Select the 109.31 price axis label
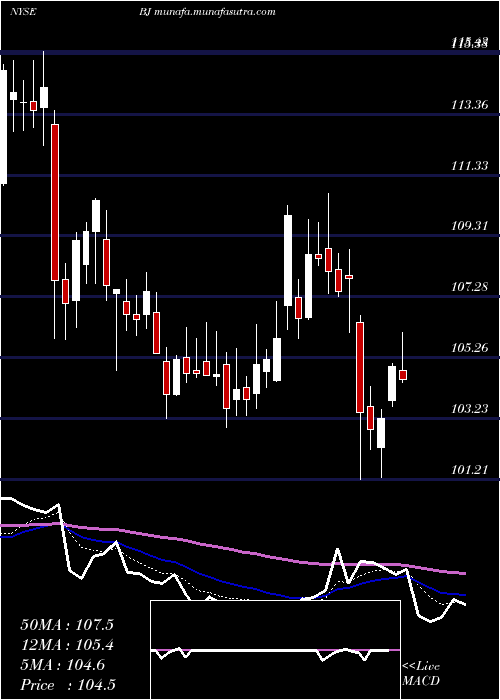 [470, 226]
